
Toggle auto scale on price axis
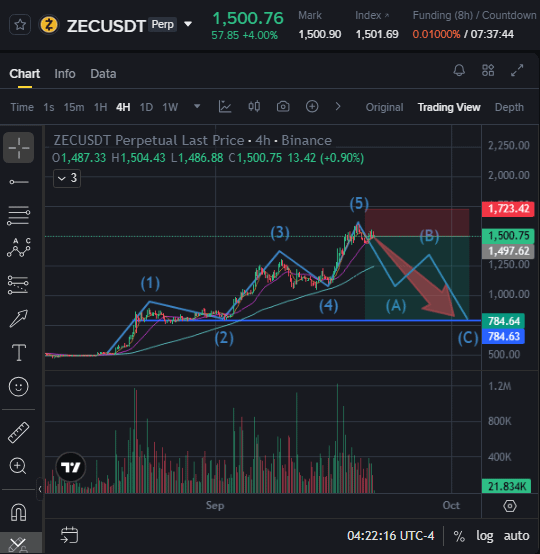[516, 536]
